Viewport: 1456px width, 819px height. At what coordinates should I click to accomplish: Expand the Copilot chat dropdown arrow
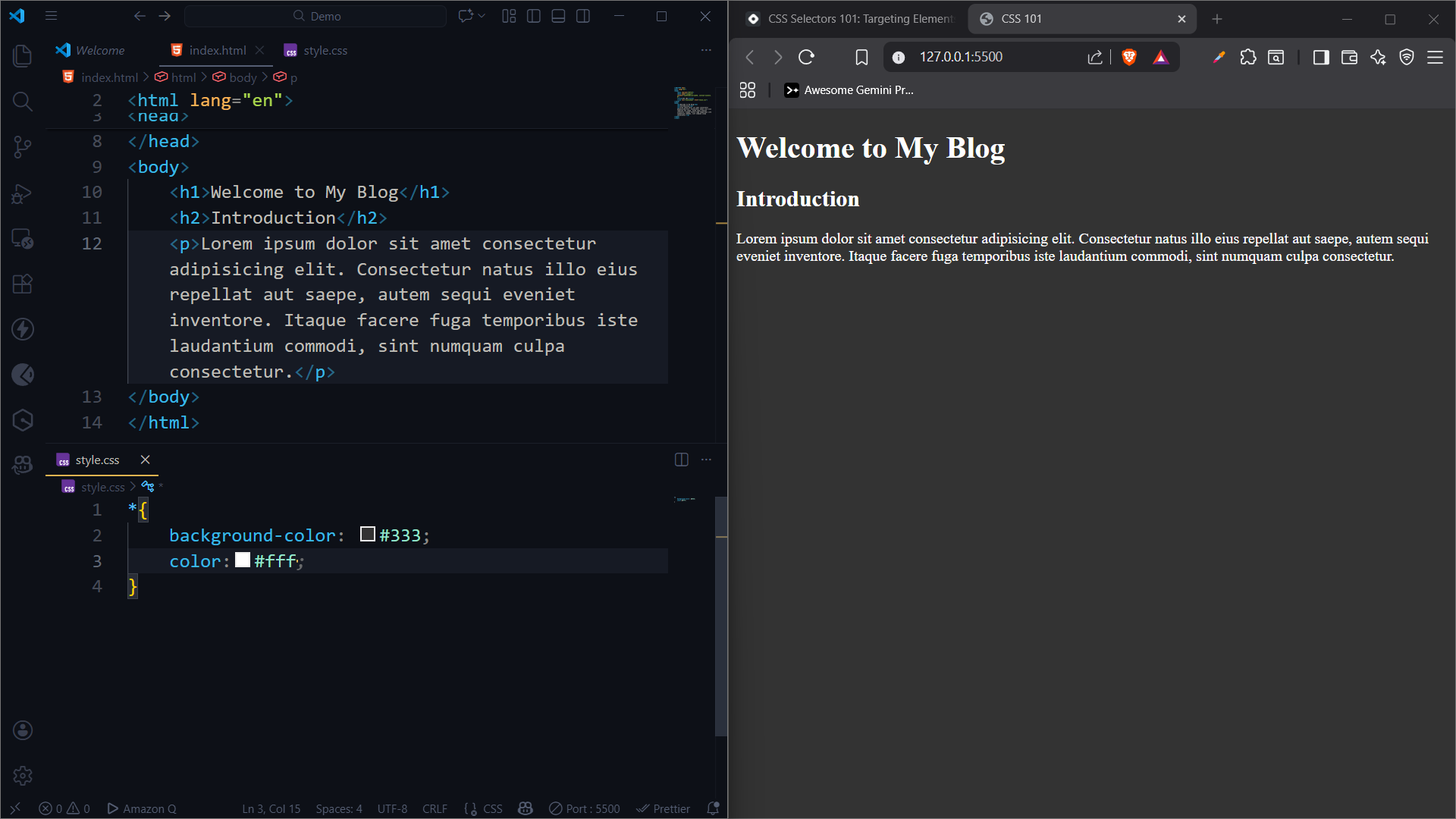(482, 16)
